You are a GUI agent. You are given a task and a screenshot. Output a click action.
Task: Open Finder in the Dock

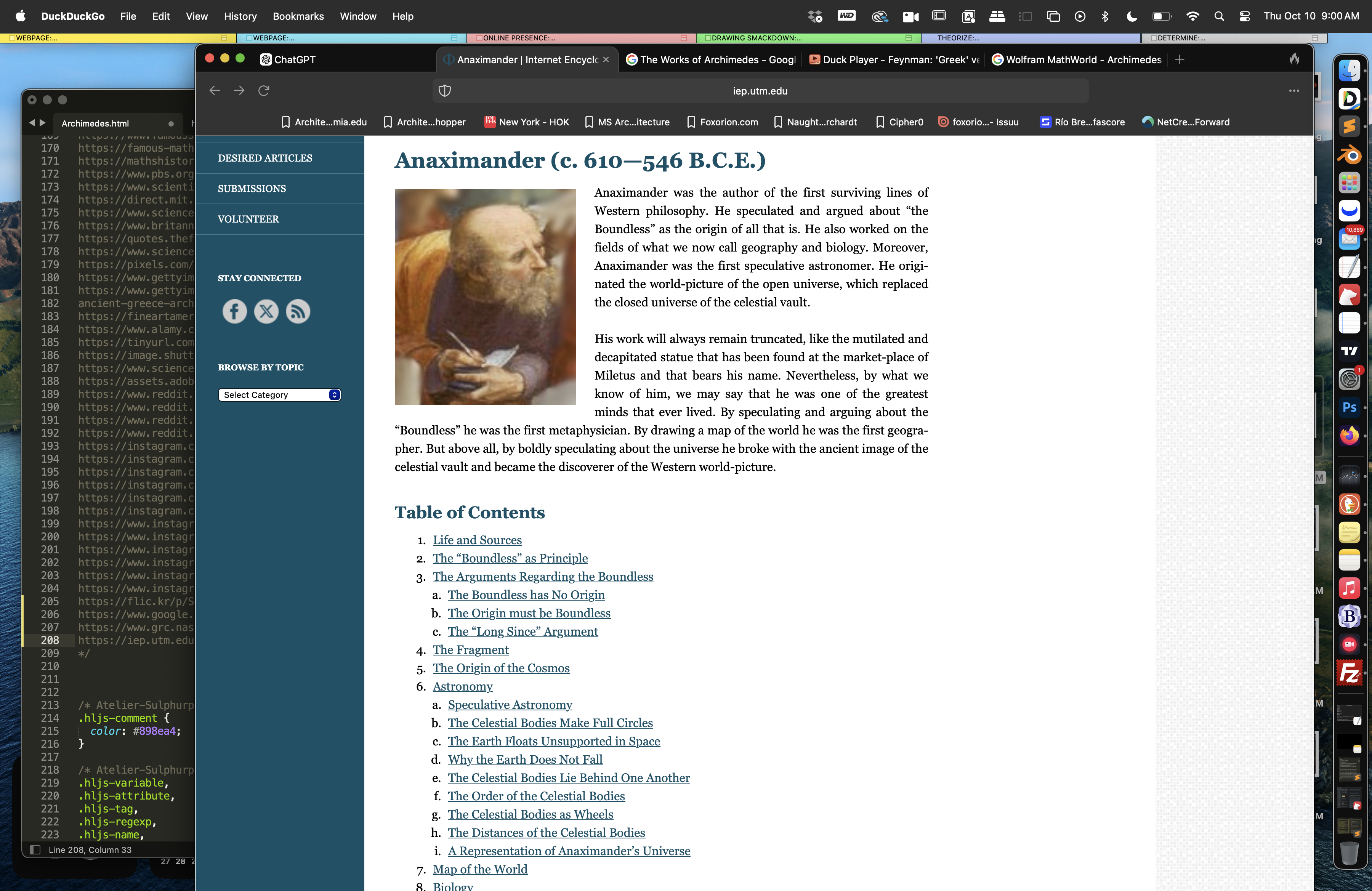tap(1349, 71)
